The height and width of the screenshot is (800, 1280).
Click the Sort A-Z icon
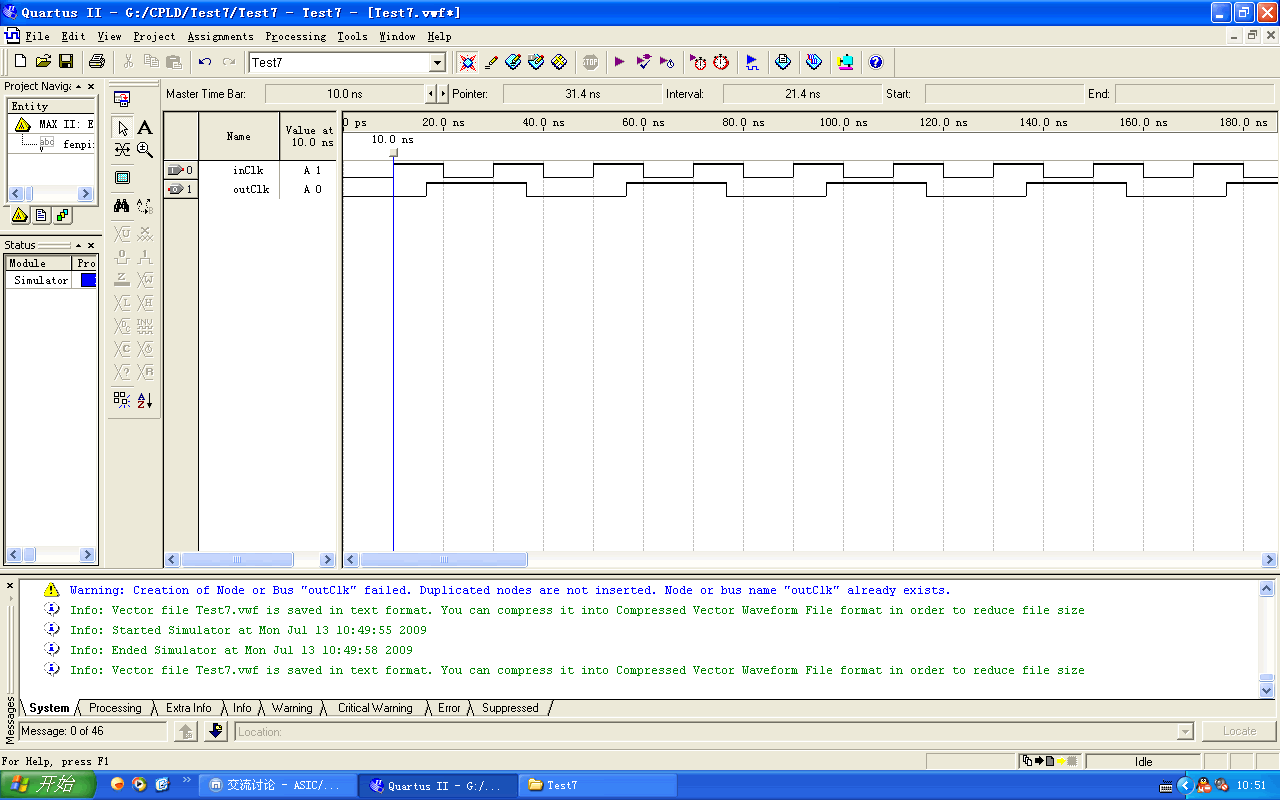145,400
